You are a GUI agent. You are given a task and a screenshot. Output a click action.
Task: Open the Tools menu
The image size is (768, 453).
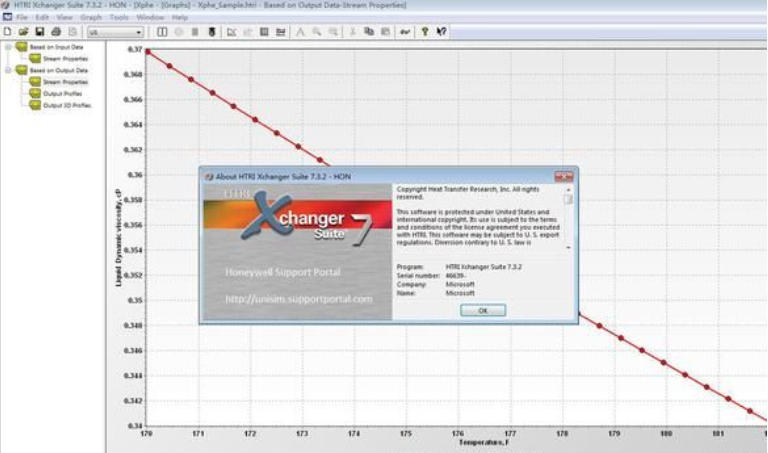pyautogui.click(x=118, y=18)
